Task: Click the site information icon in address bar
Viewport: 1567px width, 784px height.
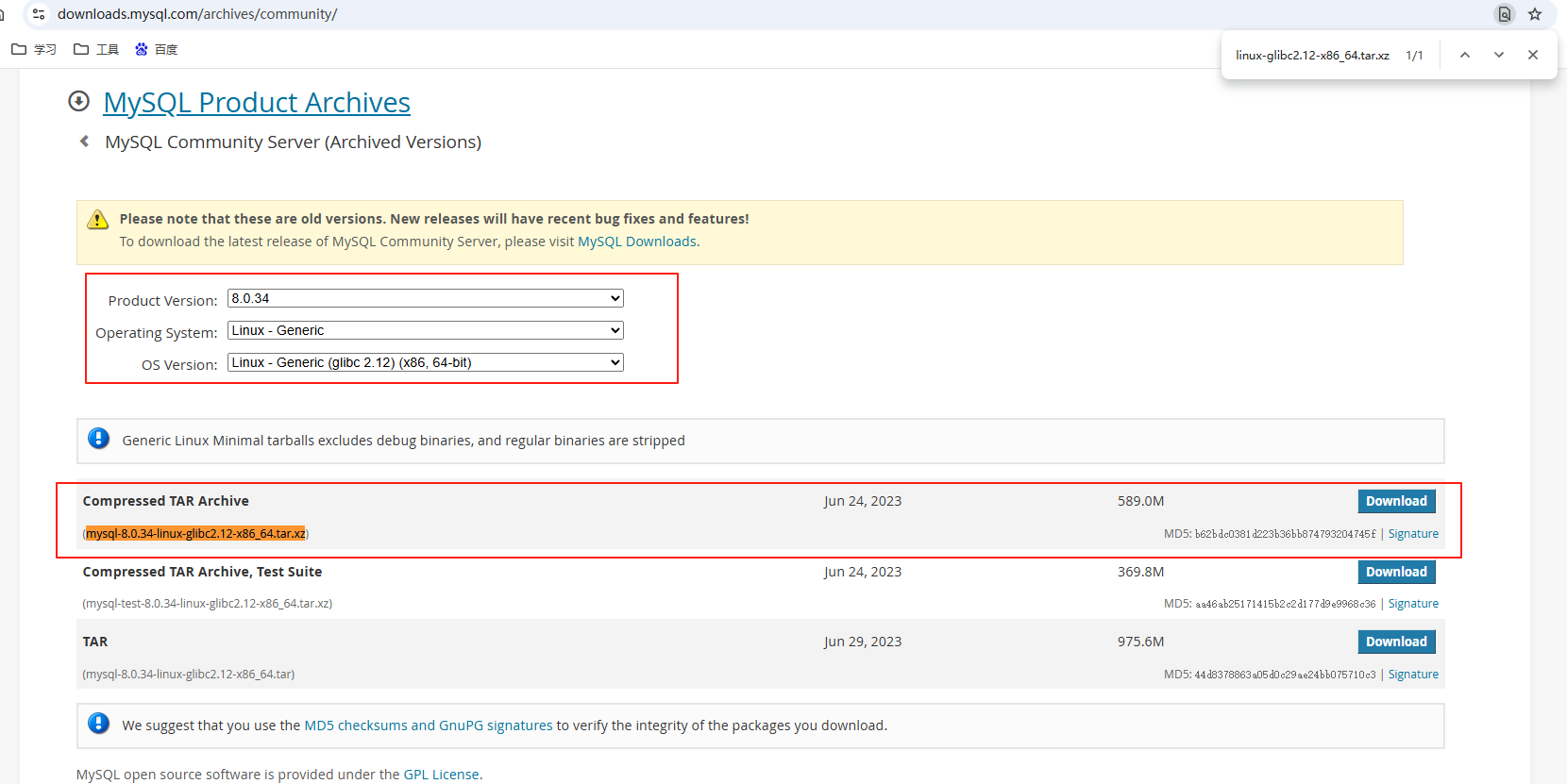Action: (x=39, y=14)
